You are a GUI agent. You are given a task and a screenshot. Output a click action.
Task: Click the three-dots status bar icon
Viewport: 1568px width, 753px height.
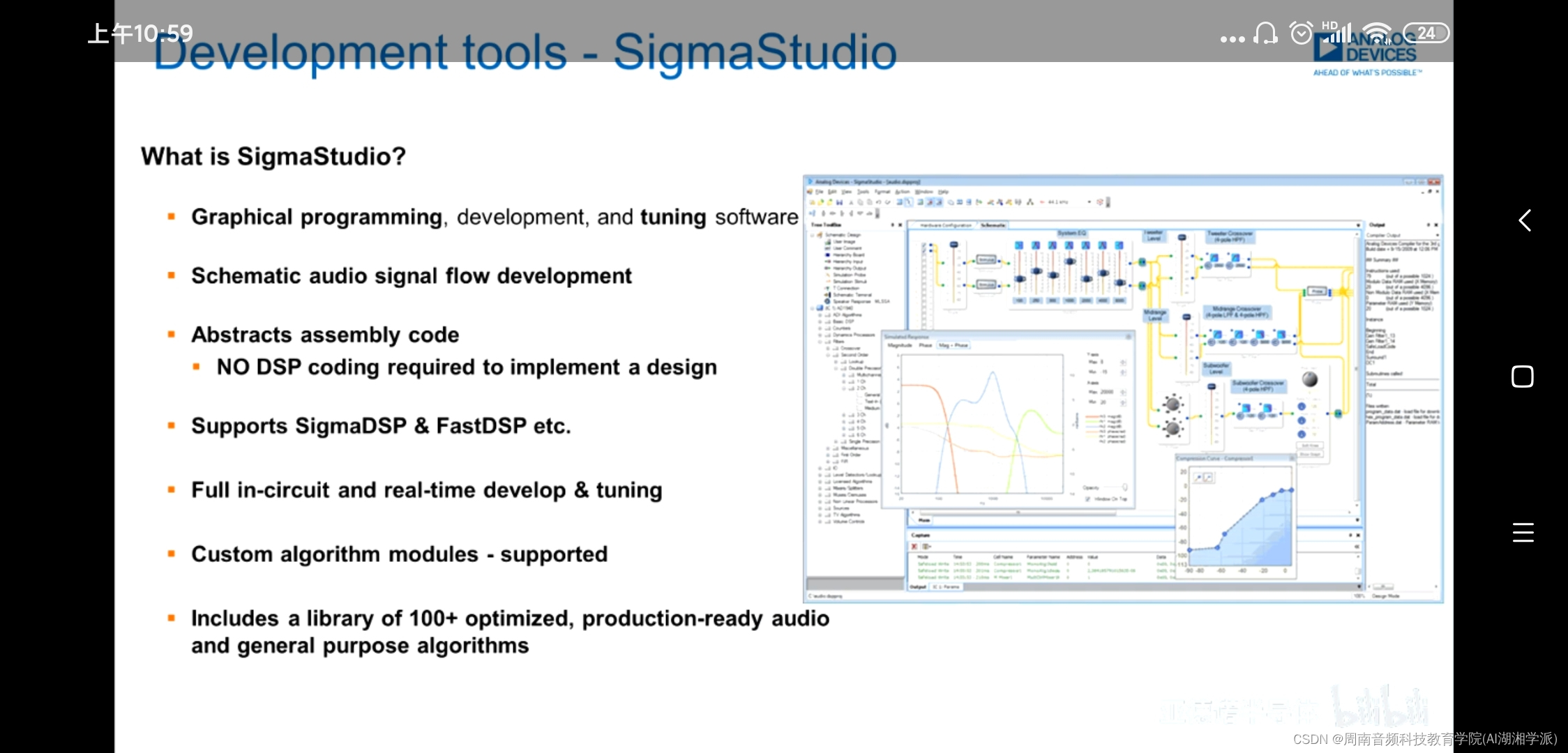(1232, 39)
